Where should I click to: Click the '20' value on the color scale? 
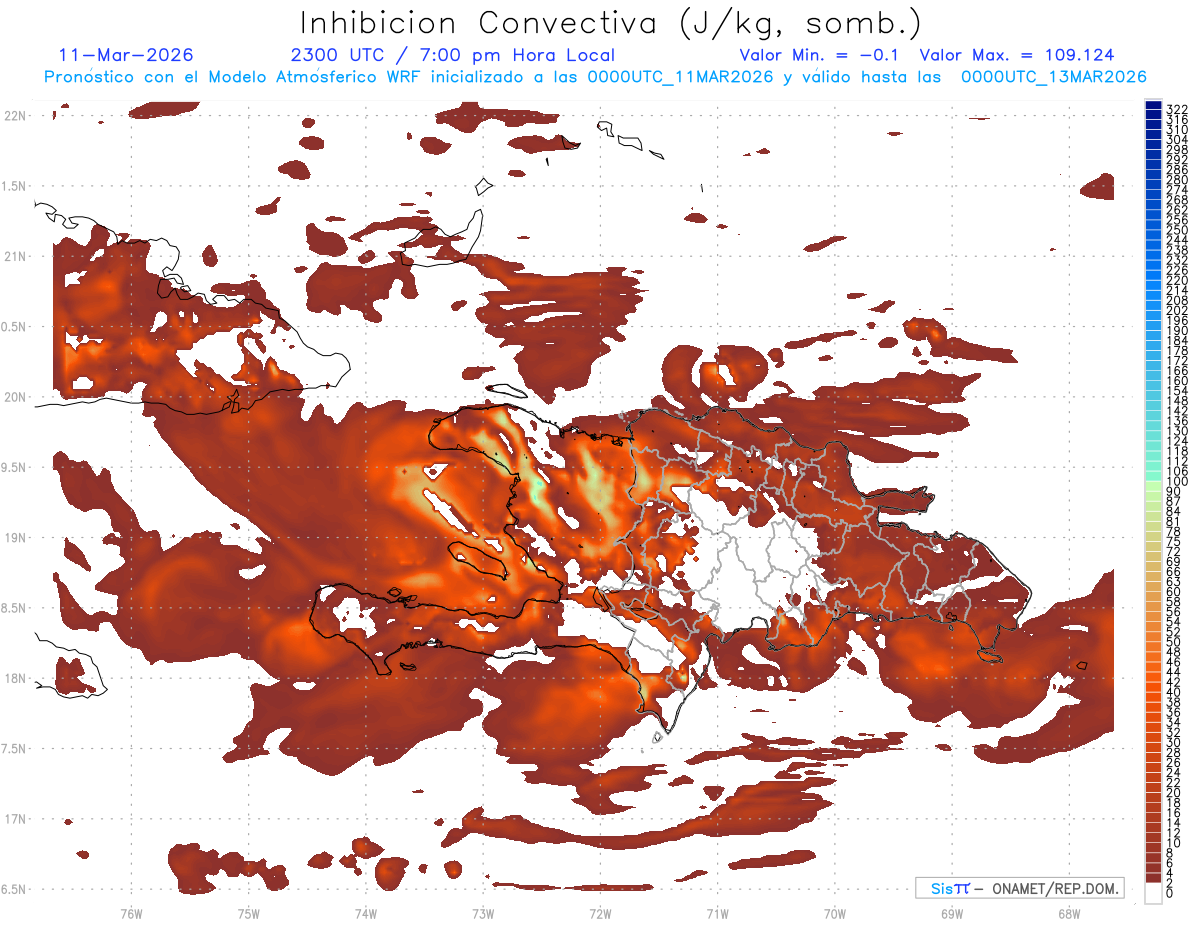click(x=1173, y=793)
